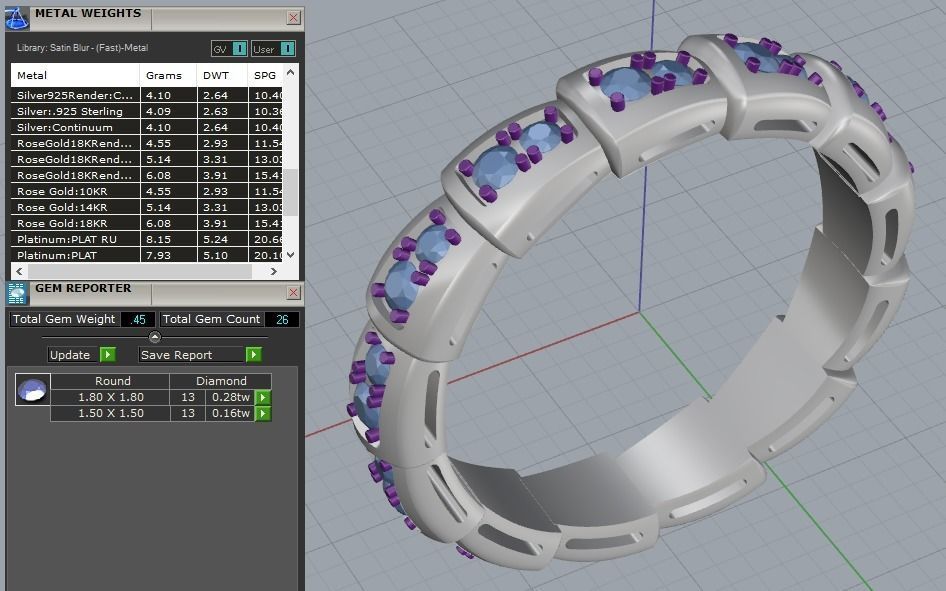Select the Rose Gold:10KR row
Viewport: 946px width, 591px height.
click(147, 191)
